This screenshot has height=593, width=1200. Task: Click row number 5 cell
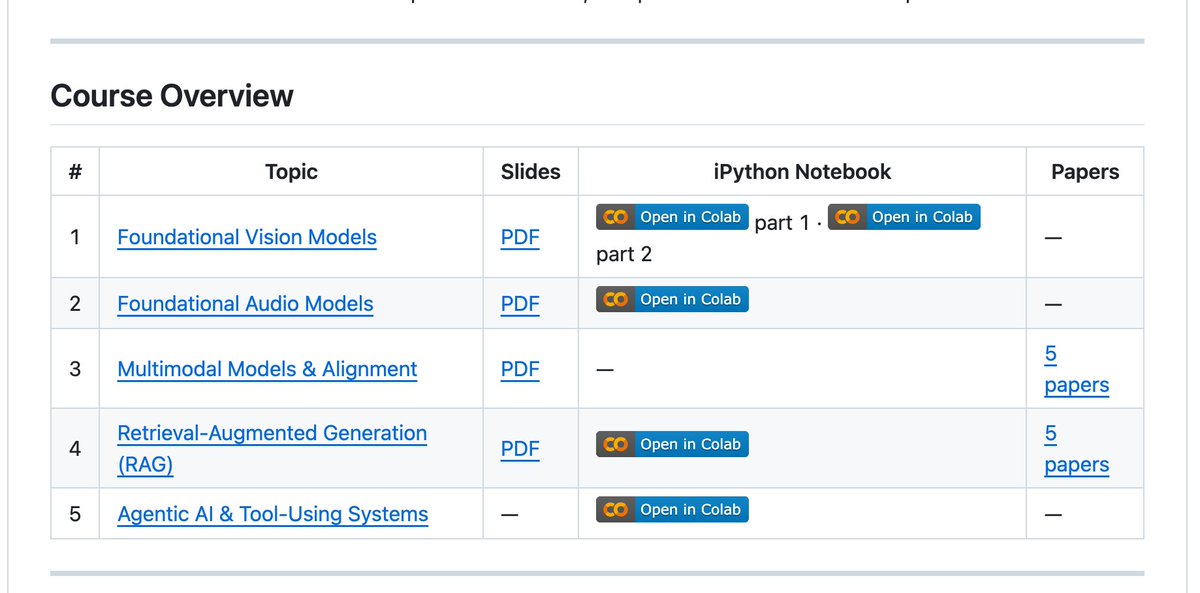coord(75,514)
